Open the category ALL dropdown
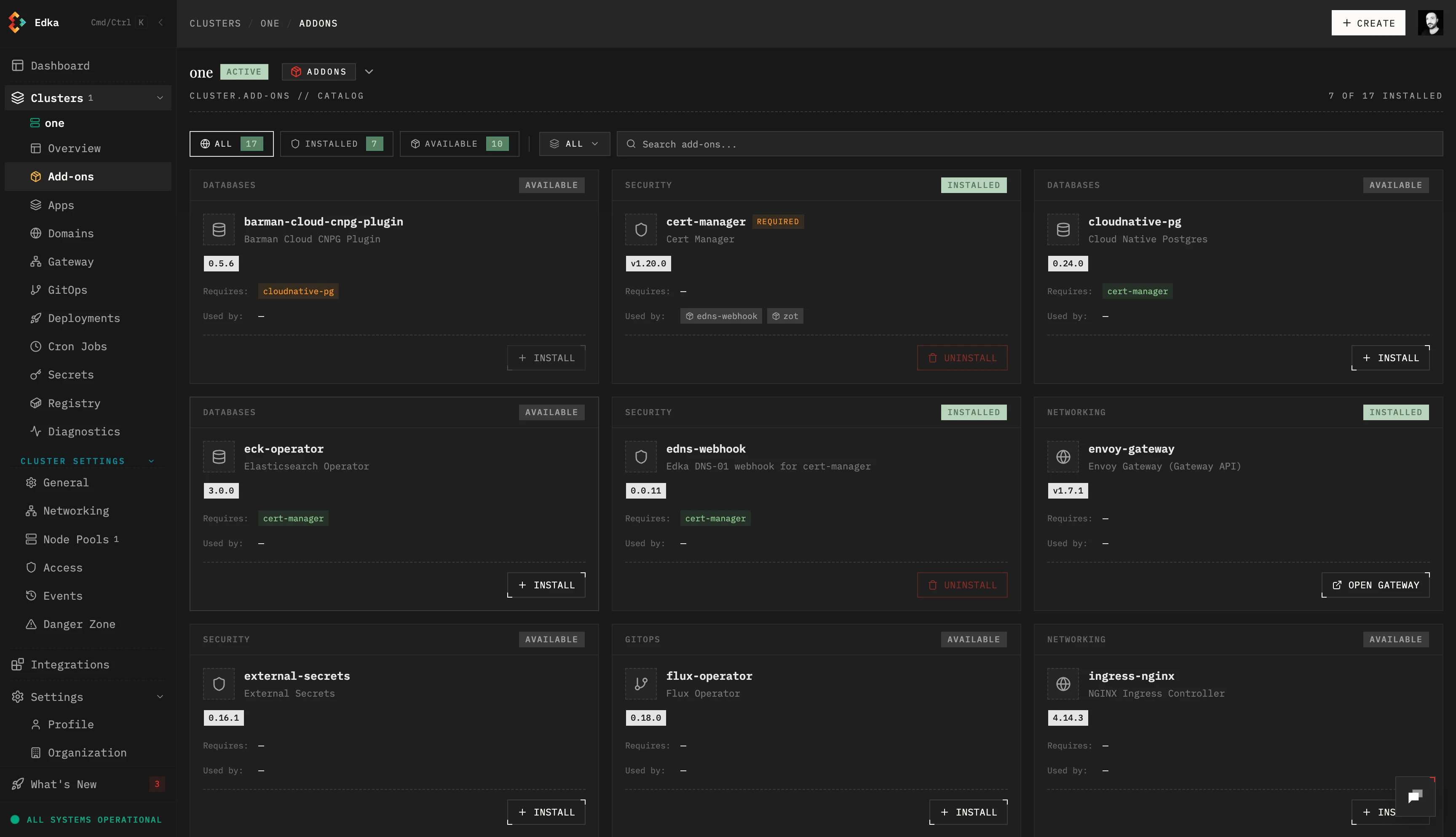 pyautogui.click(x=574, y=144)
